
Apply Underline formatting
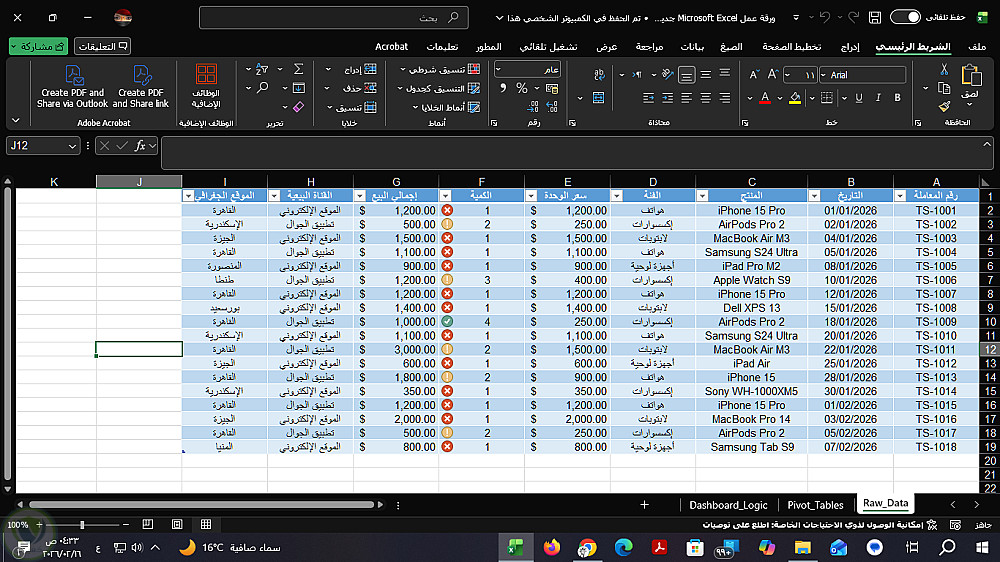click(x=859, y=98)
